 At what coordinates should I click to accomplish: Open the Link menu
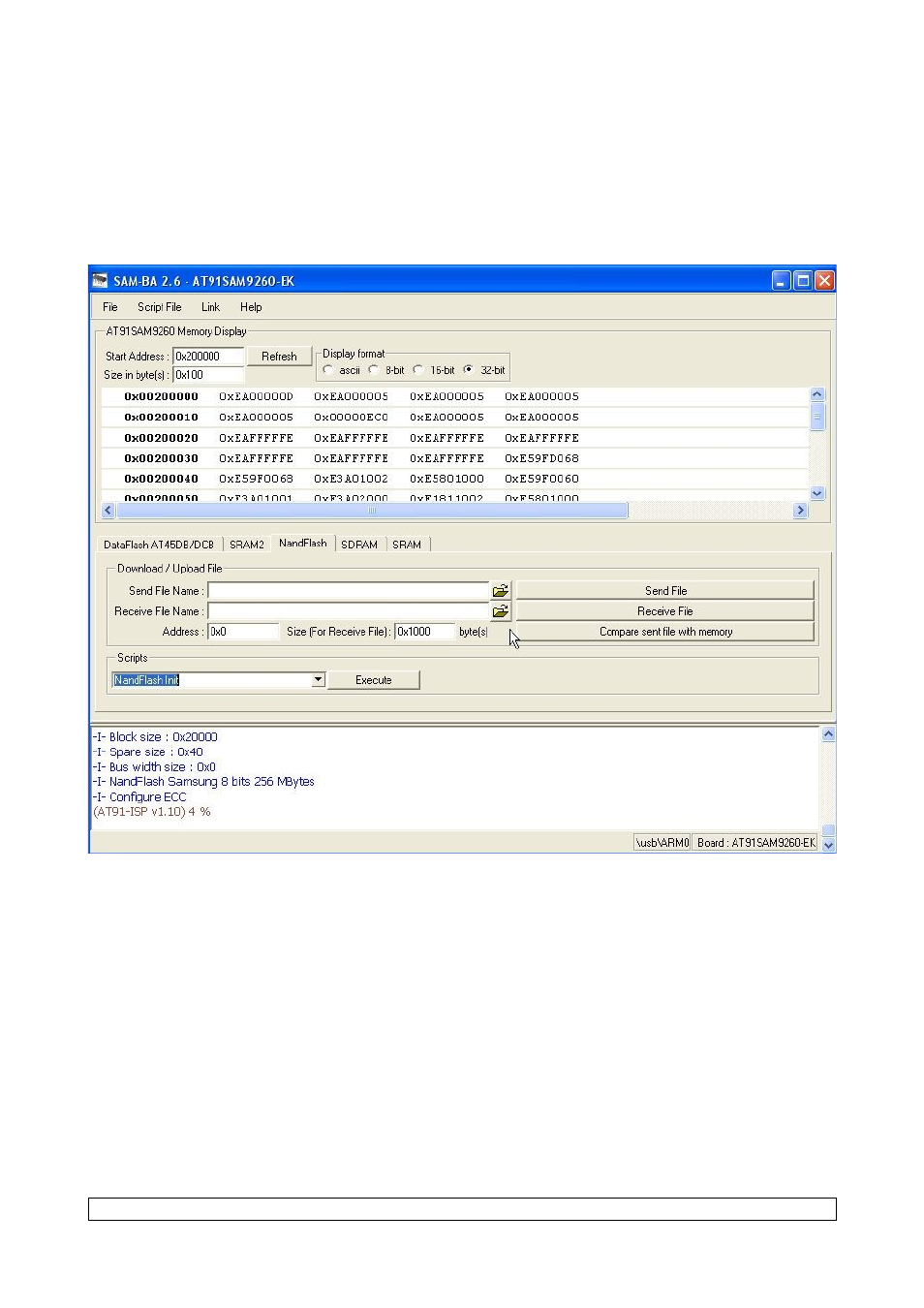[210, 307]
